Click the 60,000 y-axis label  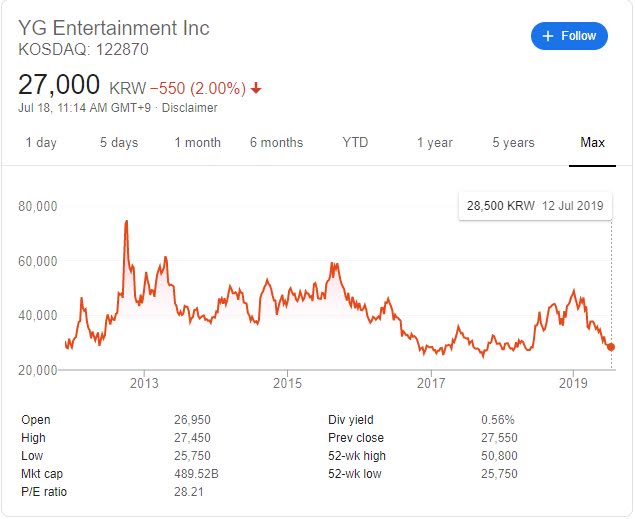pyautogui.click(x=38, y=261)
